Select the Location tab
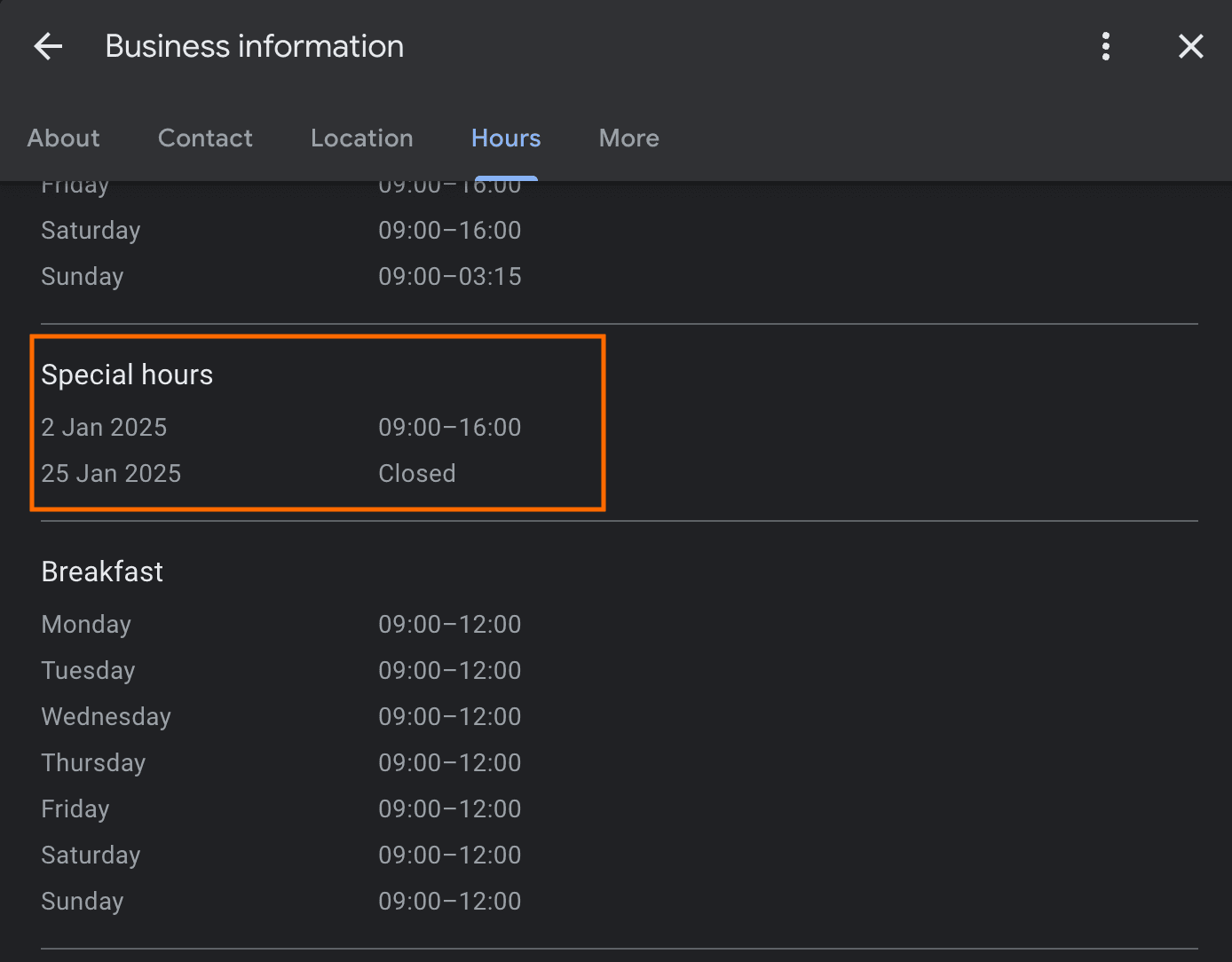 coord(361,138)
